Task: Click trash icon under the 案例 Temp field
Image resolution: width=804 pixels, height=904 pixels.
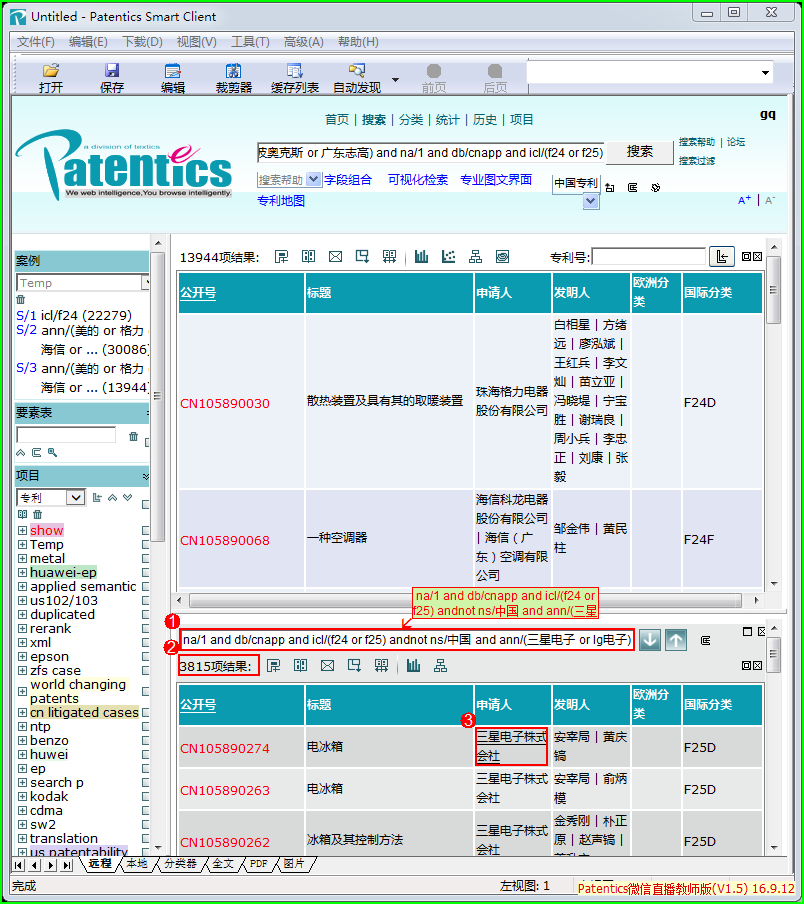Action: point(20,299)
